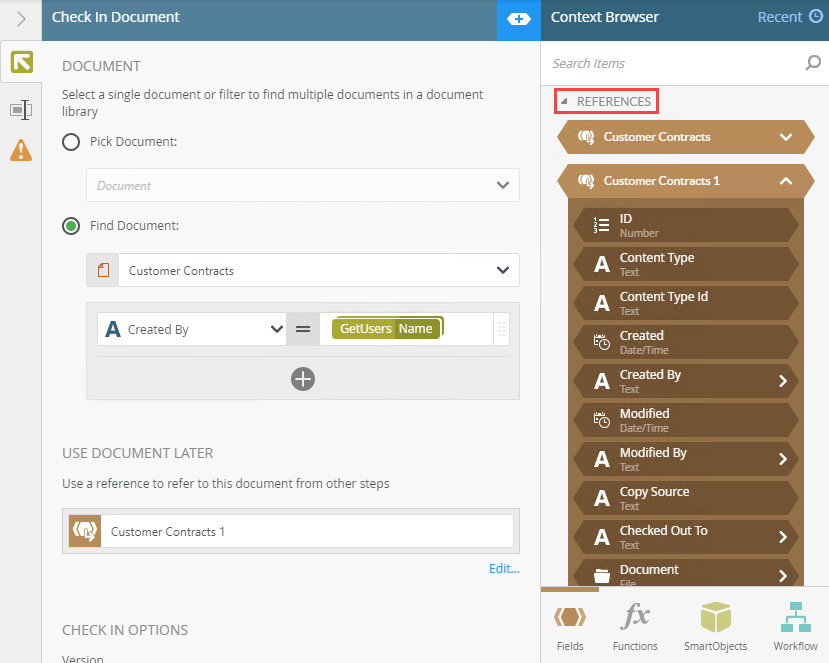Image resolution: width=829 pixels, height=663 pixels.
Task: Collapse the Customer Contracts 1 reference chevron
Action: pyautogui.click(x=786, y=181)
